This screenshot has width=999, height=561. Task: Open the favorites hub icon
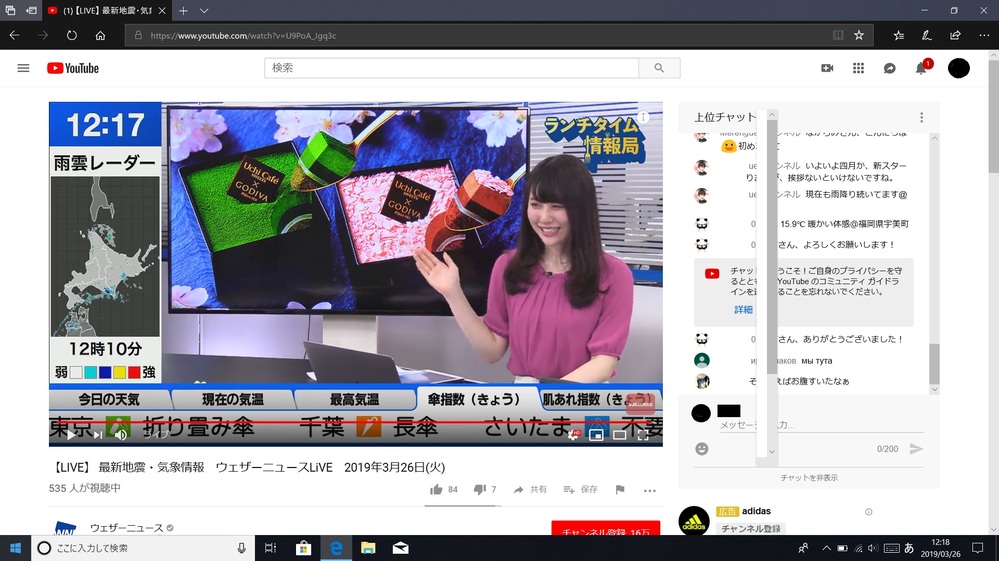click(898, 36)
